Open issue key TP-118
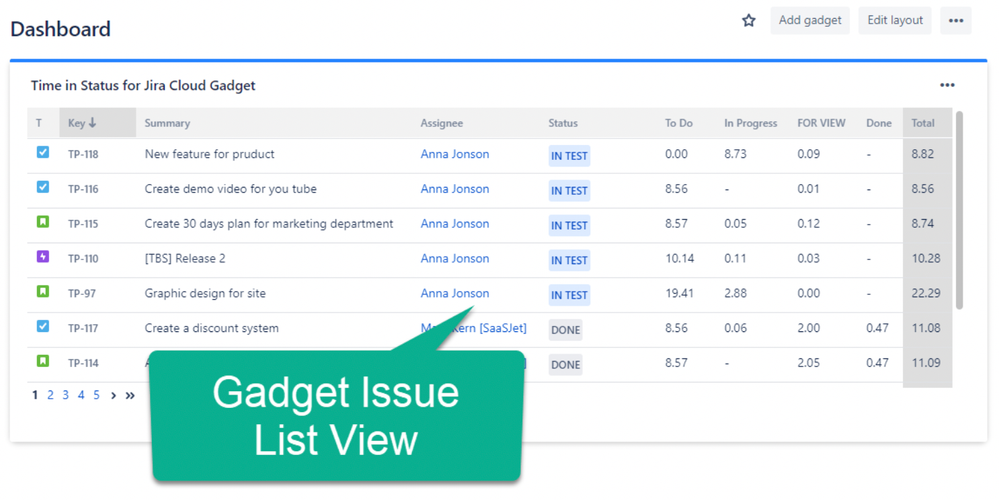The width and height of the screenshot is (999, 500). click(83, 154)
